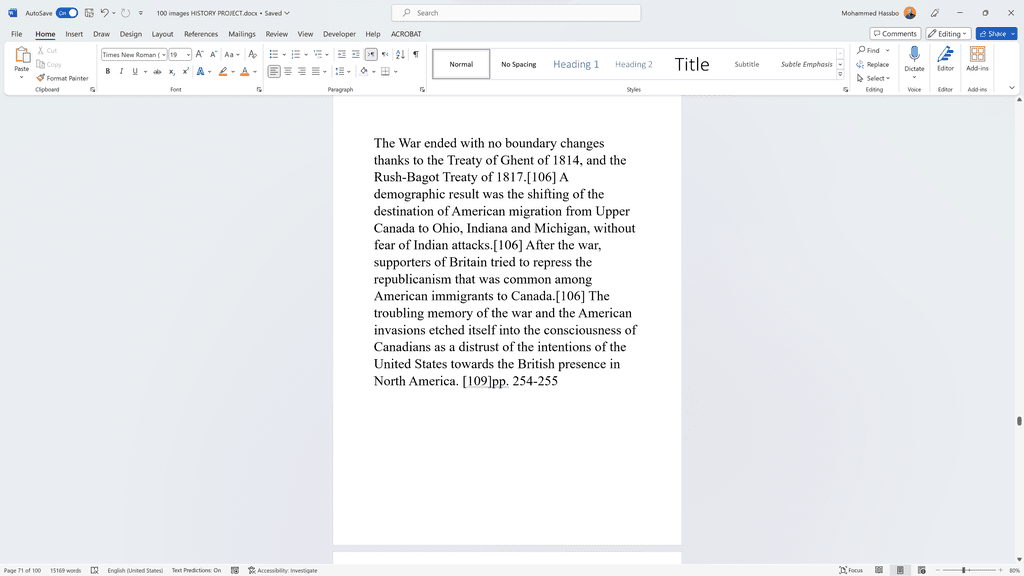Screen dimensions: 1024x576
Task: Expand the Styles gallery
Action: (840, 74)
